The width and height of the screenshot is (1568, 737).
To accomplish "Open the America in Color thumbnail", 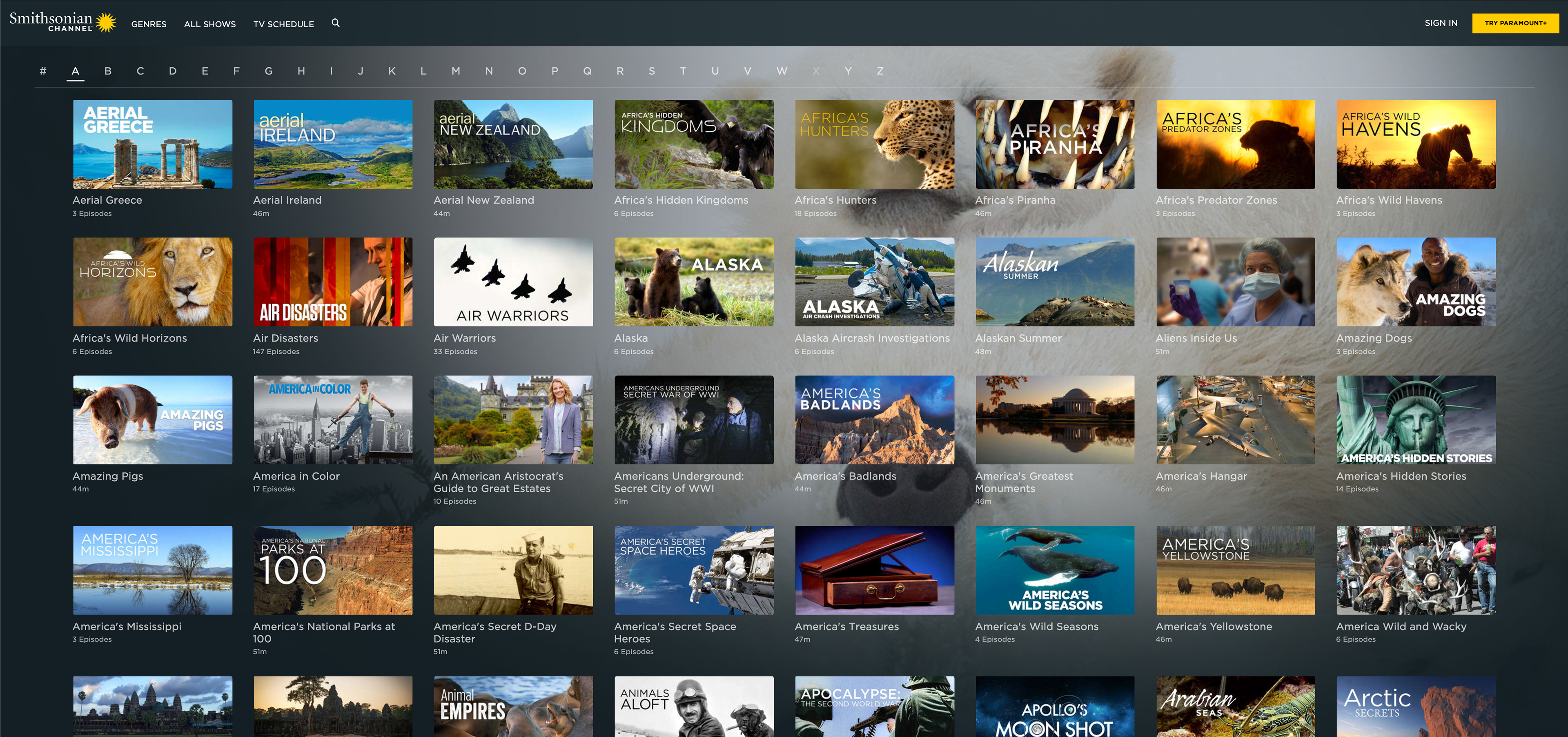I will point(333,420).
